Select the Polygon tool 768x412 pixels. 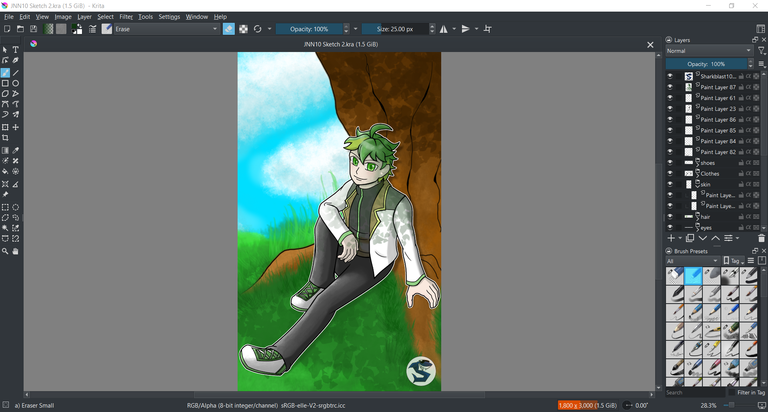click(x=5, y=94)
